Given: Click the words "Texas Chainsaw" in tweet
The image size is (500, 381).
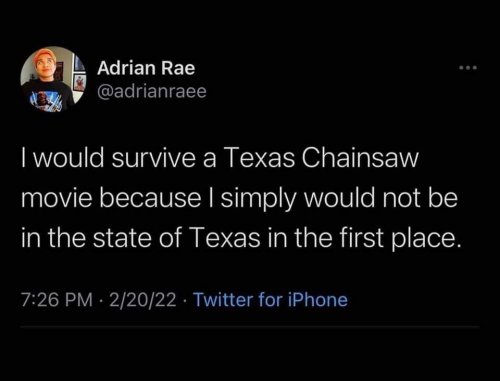Looking at the screenshot, I should click(321, 157).
